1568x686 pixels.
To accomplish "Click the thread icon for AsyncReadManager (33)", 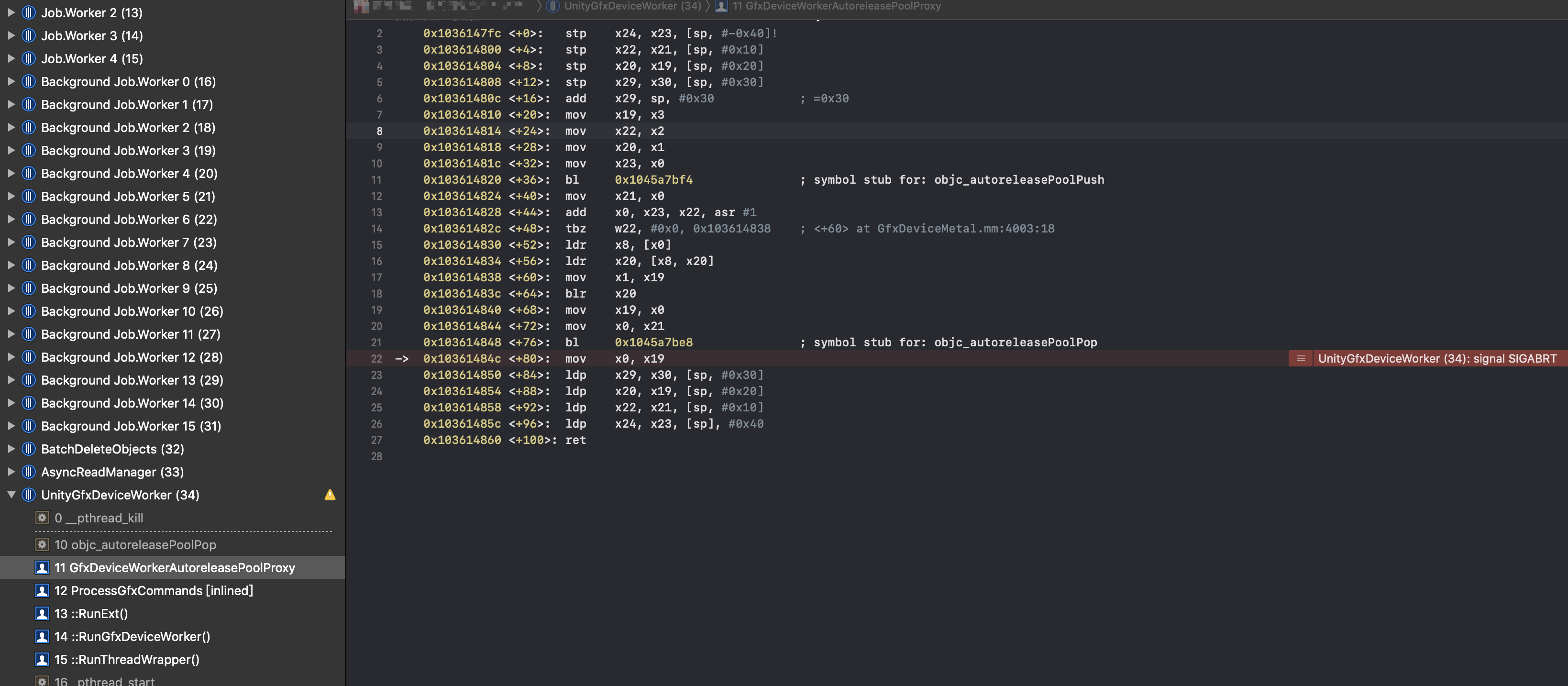I will (28, 472).
